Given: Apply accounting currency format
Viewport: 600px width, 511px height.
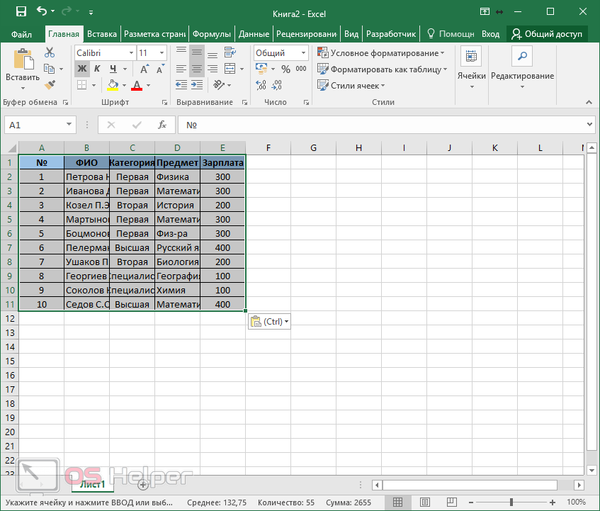Looking at the screenshot, I should pos(261,69).
